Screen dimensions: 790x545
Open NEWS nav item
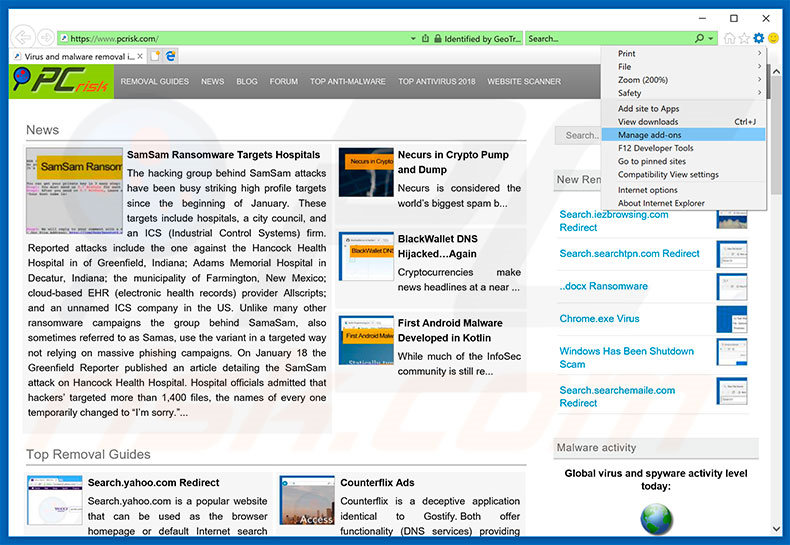tap(212, 81)
